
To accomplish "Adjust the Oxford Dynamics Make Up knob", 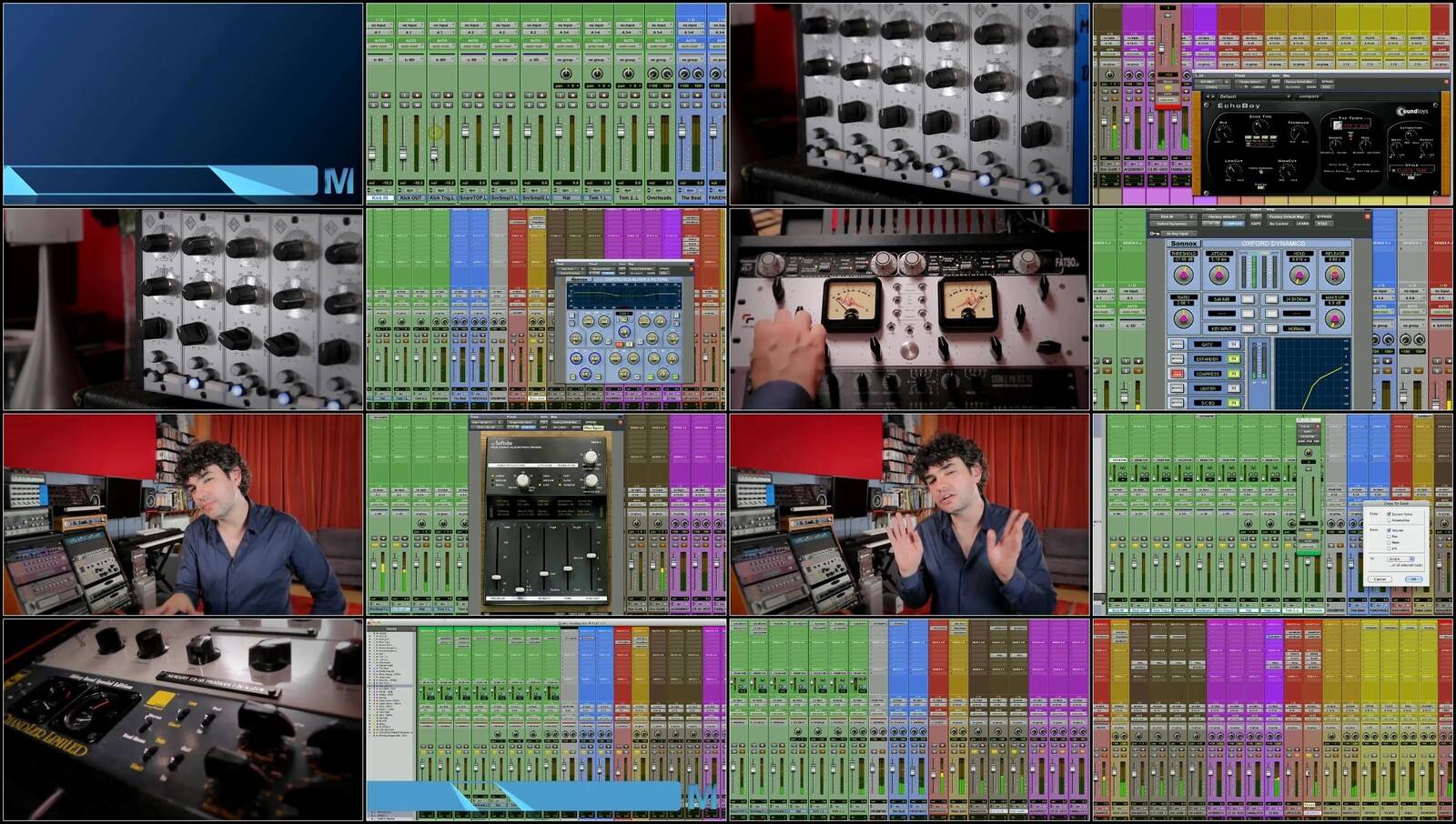I will [1335, 318].
